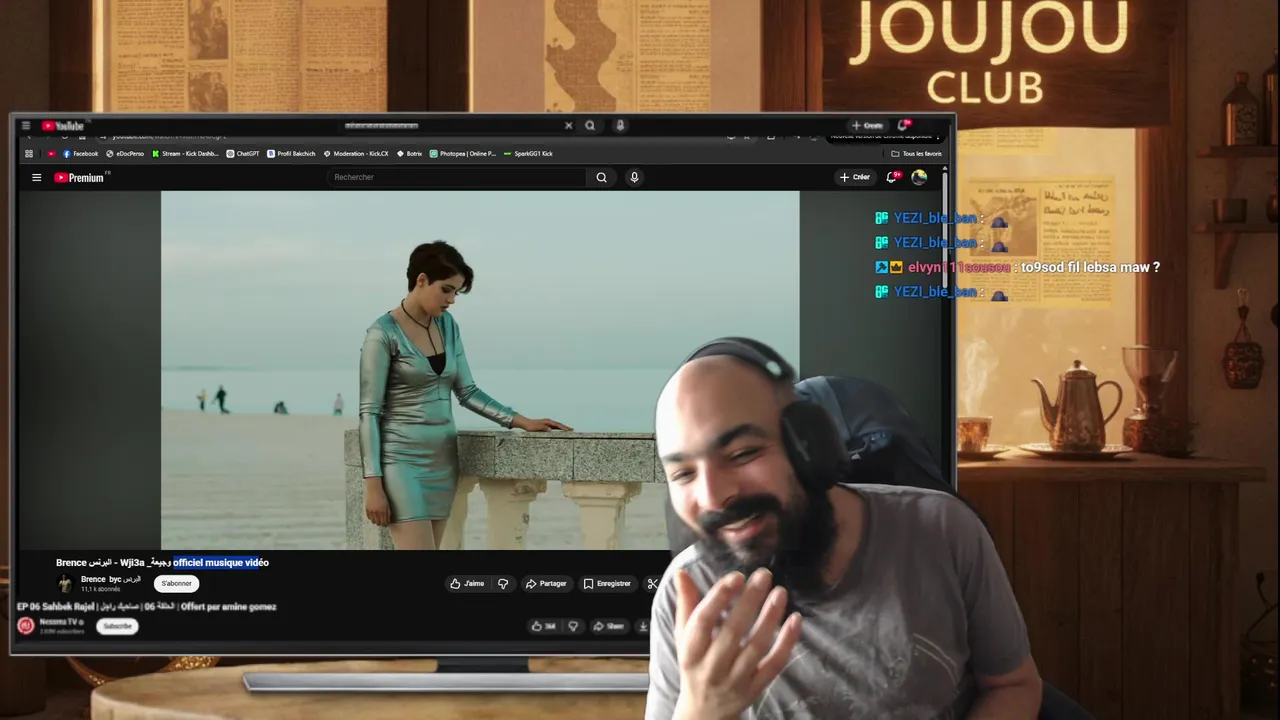Click the Partager button
The height and width of the screenshot is (720, 1280).
click(546, 584)
